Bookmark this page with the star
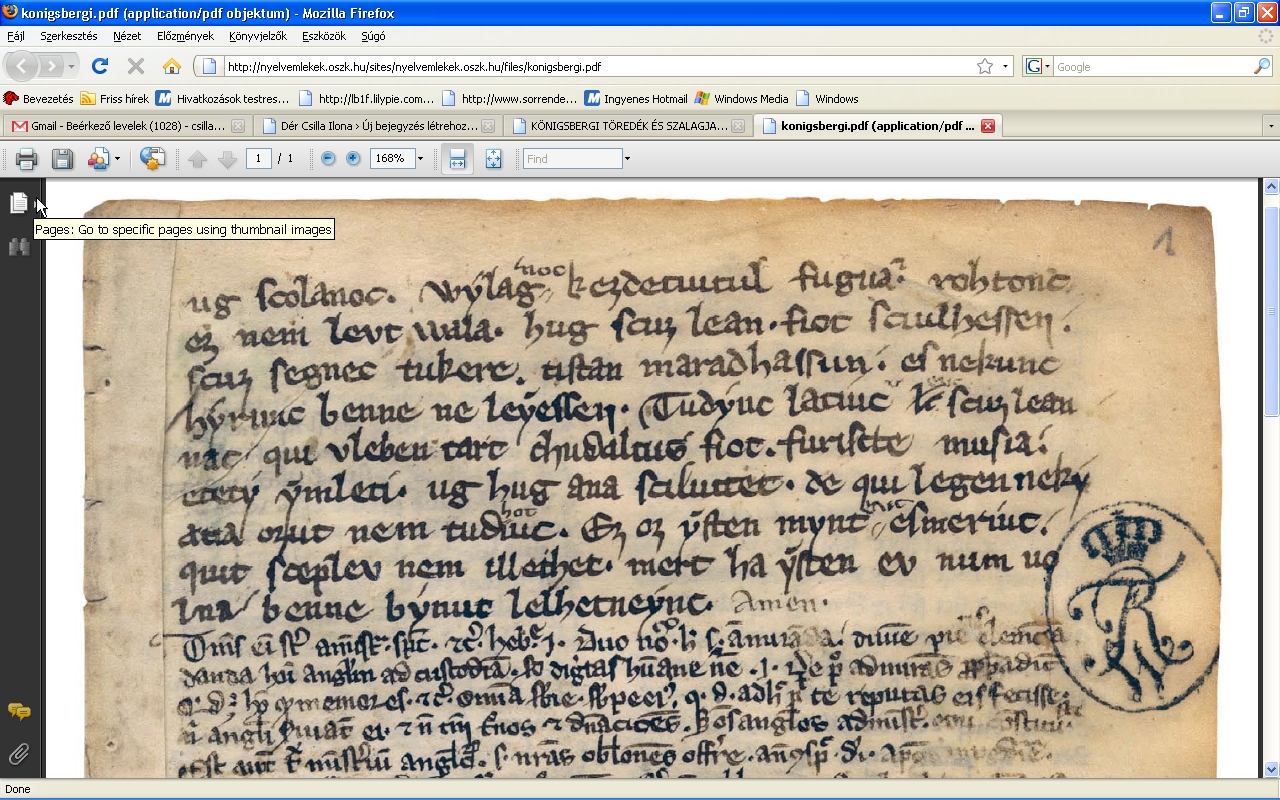The width and height of the screenshot is (1280, 800). click(985, 66)
